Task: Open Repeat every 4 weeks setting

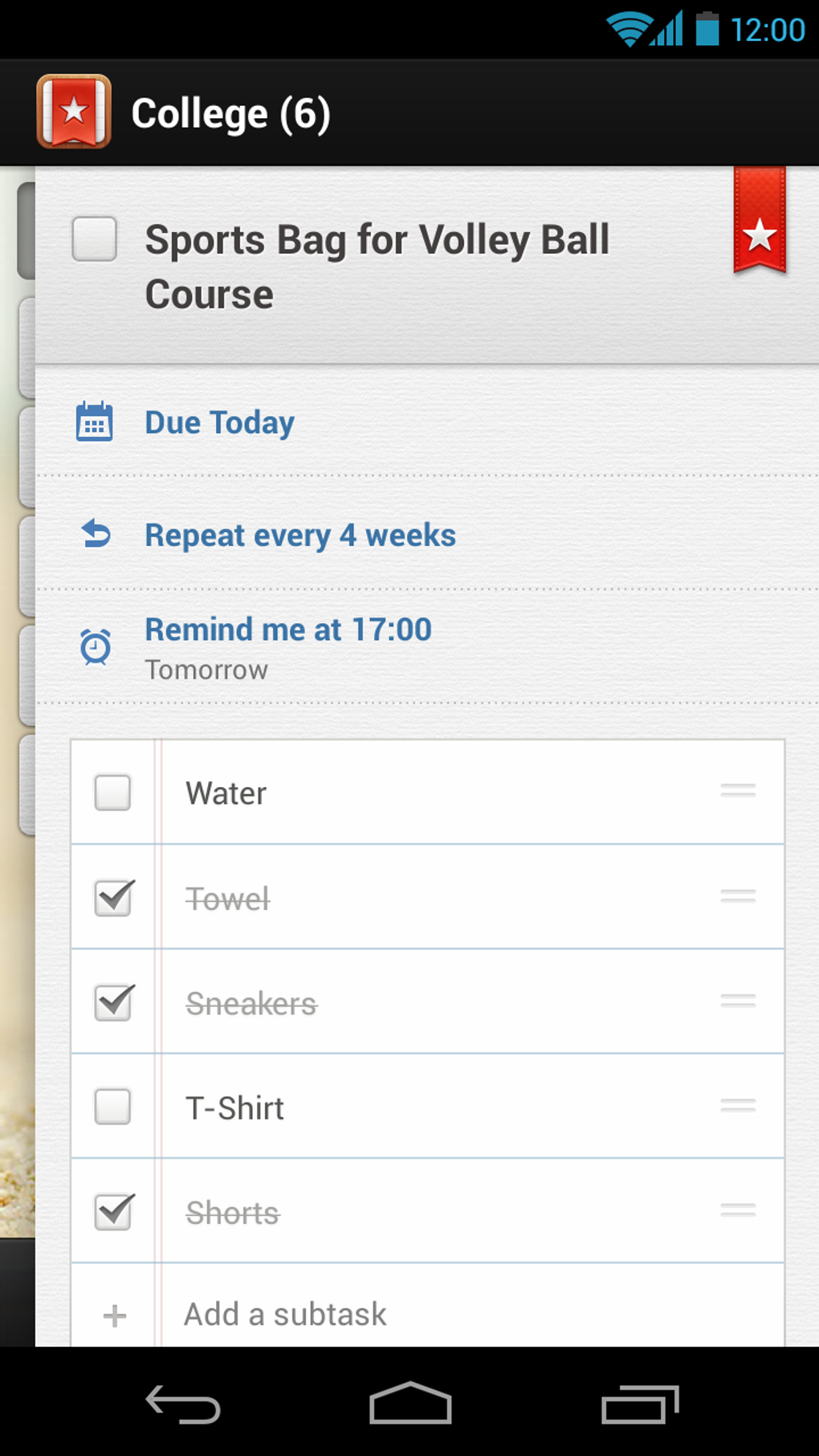Action: pos(300,535)
